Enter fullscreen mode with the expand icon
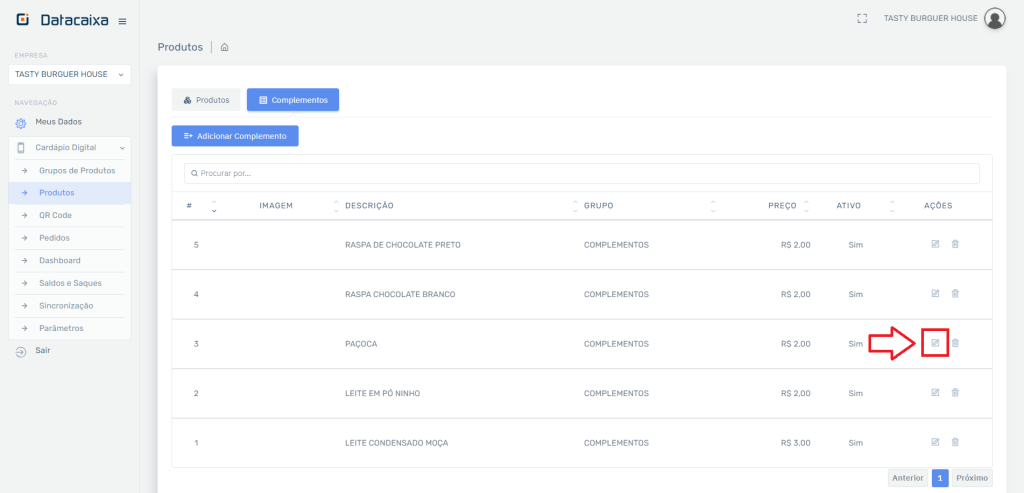The height and width of the screenshot is (493, 1024). [862, 18]
